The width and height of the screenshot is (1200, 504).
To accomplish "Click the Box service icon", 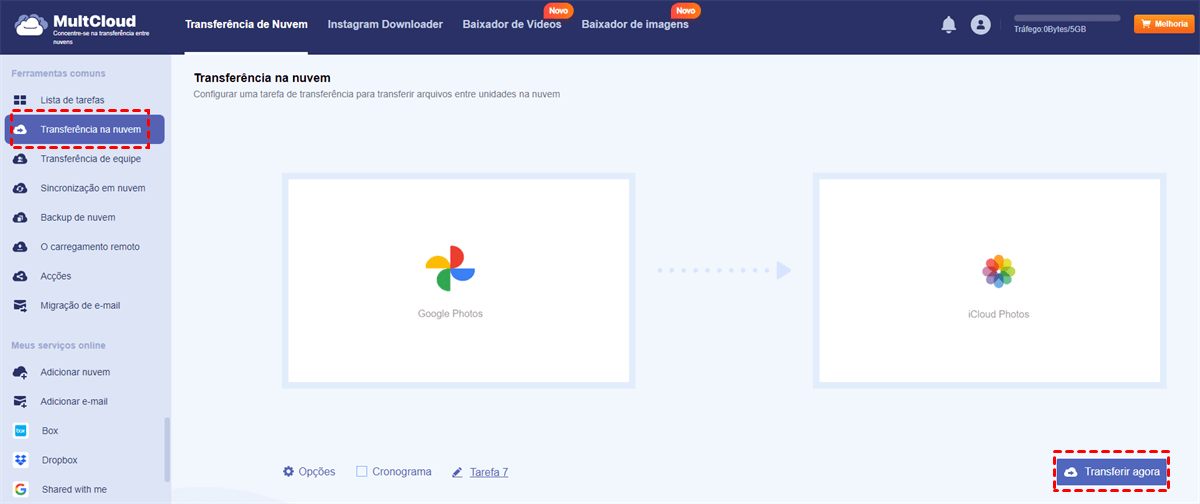I will [20, 431].
